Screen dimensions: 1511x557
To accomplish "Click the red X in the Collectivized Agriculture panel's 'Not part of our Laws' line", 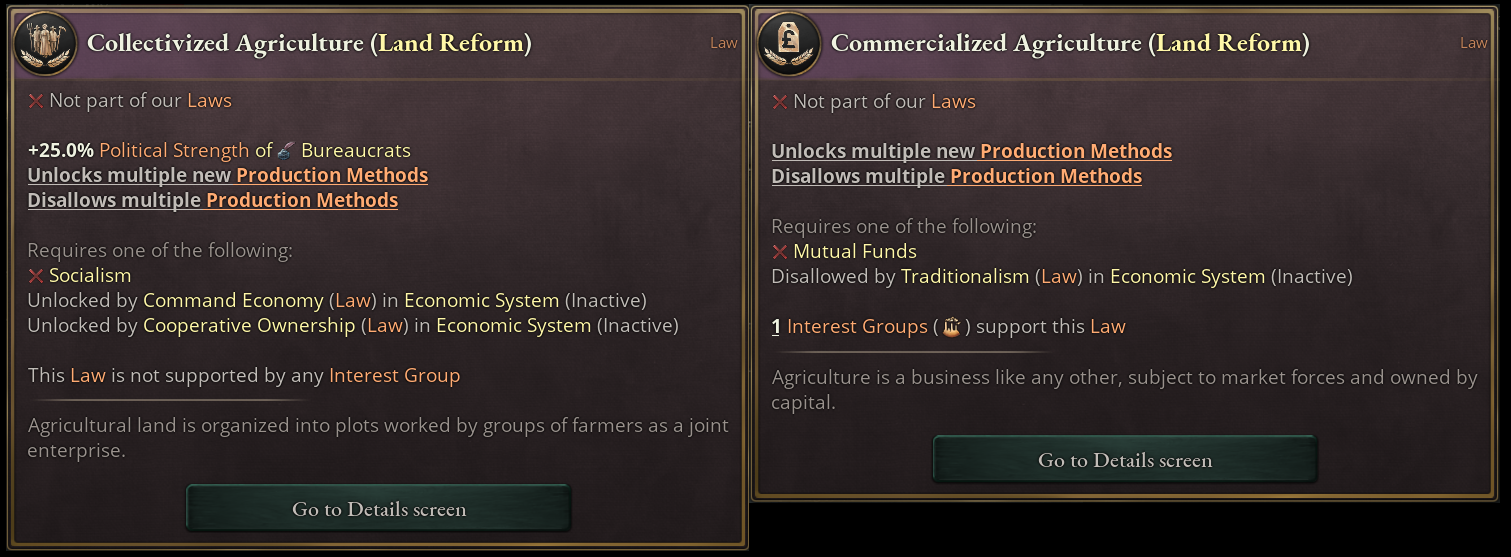I will tap(36, 101).
